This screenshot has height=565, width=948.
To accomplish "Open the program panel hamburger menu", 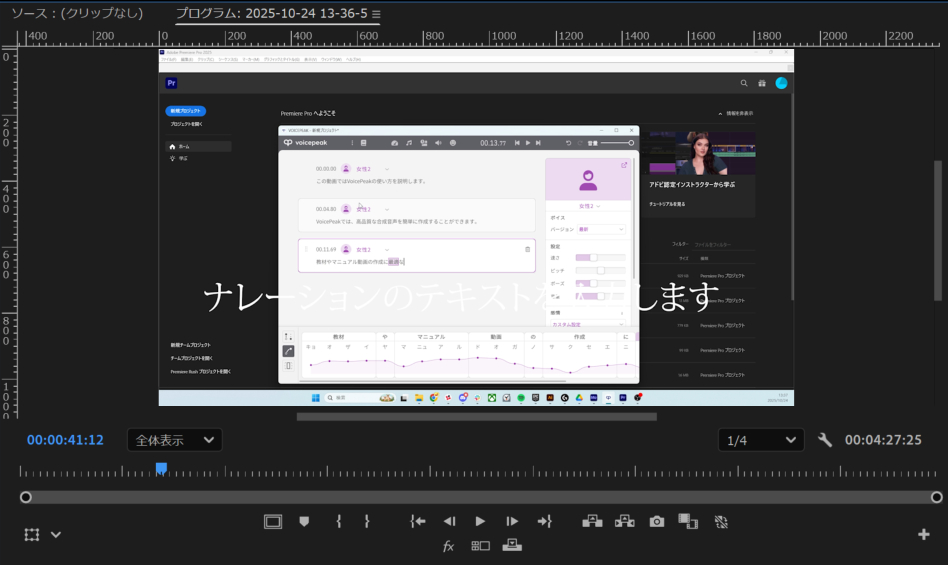I will 376,14.
